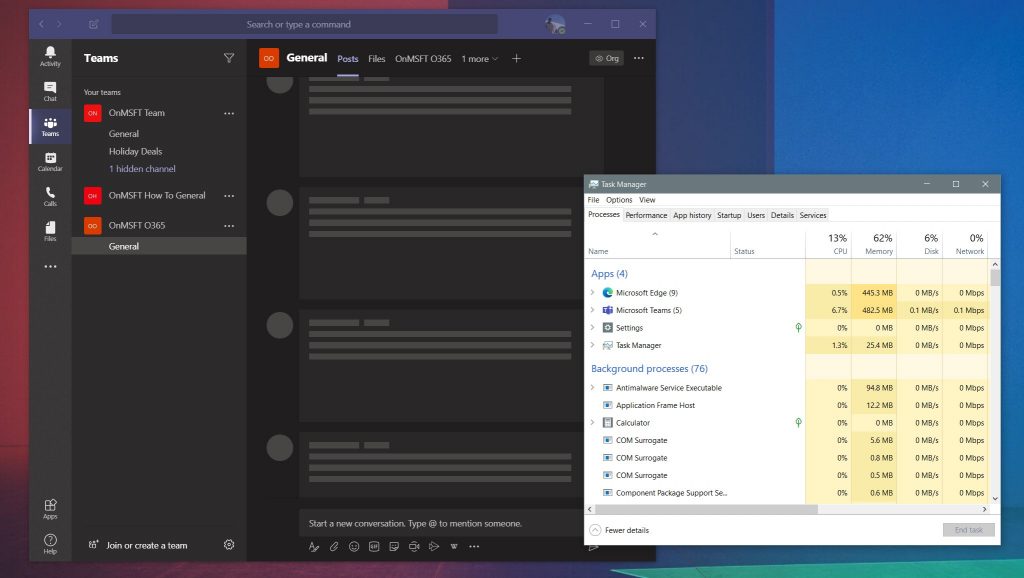Image resolution: width=1024 pixels, height=578 pixels.
Task: Open Calls in the Teams sidebar
Action: pyautogui.click(x=50, y=196)
